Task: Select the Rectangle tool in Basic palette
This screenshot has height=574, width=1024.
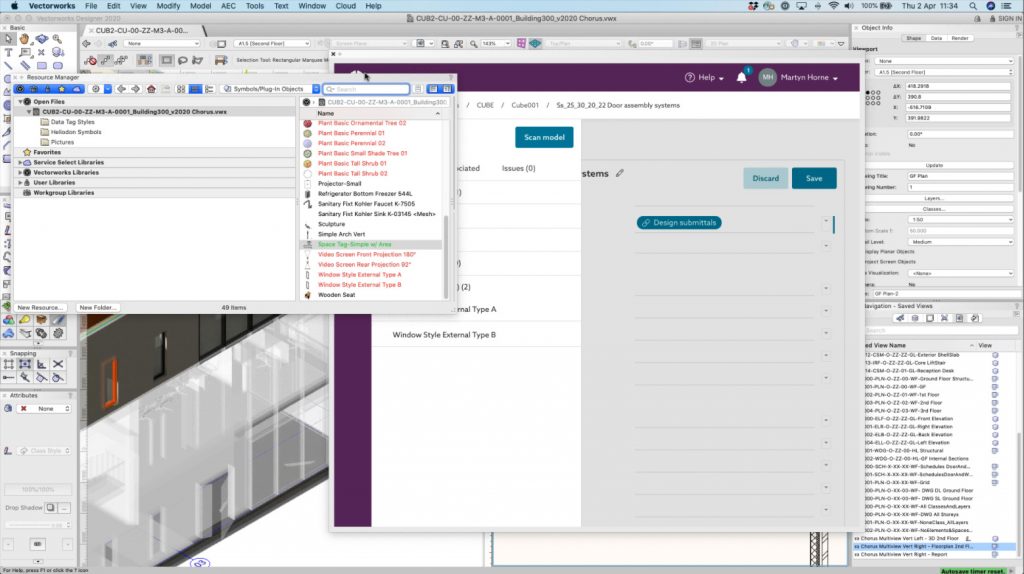Action: pyautogui.click(x=41, y=65)
